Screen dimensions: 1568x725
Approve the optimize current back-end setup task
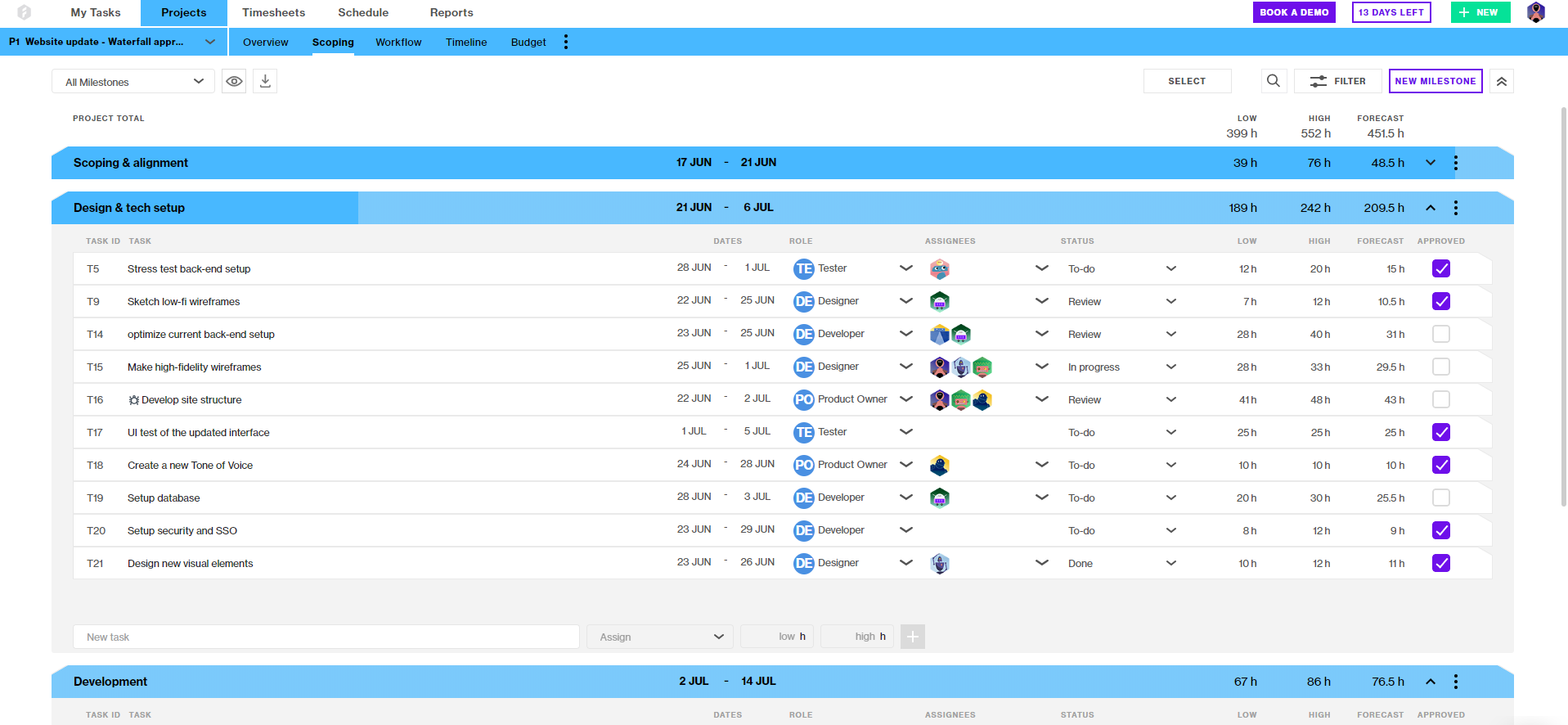point(1441,334)
